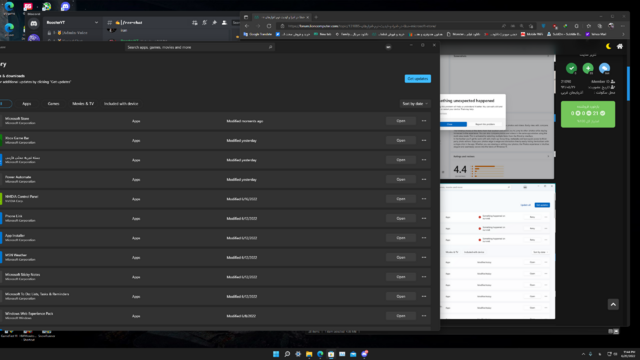Viewport: 640px width, 360px height.
Task: Expand BoosterYT server dropdown in Discord
Action: (x=96, y=22)
